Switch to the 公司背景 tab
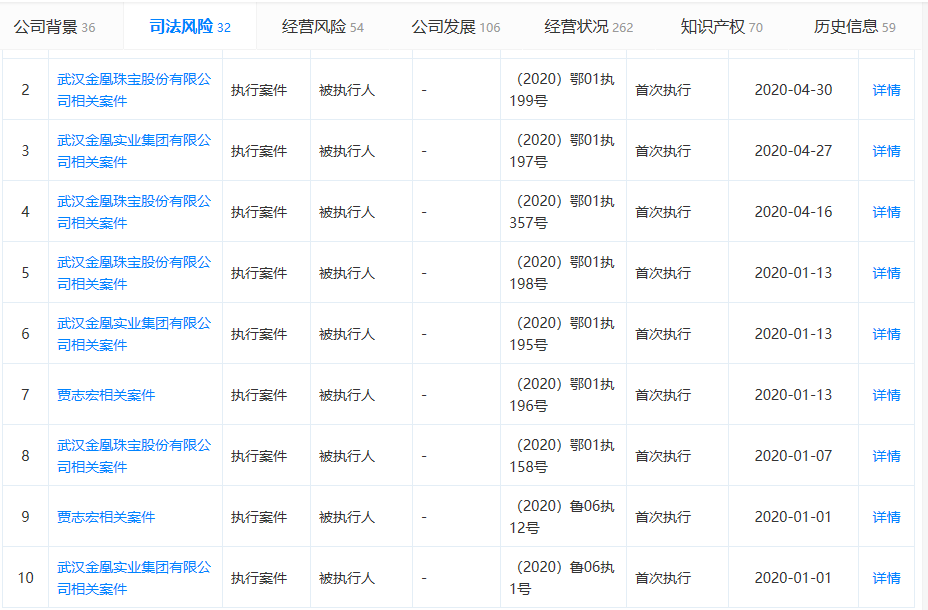 54,27
